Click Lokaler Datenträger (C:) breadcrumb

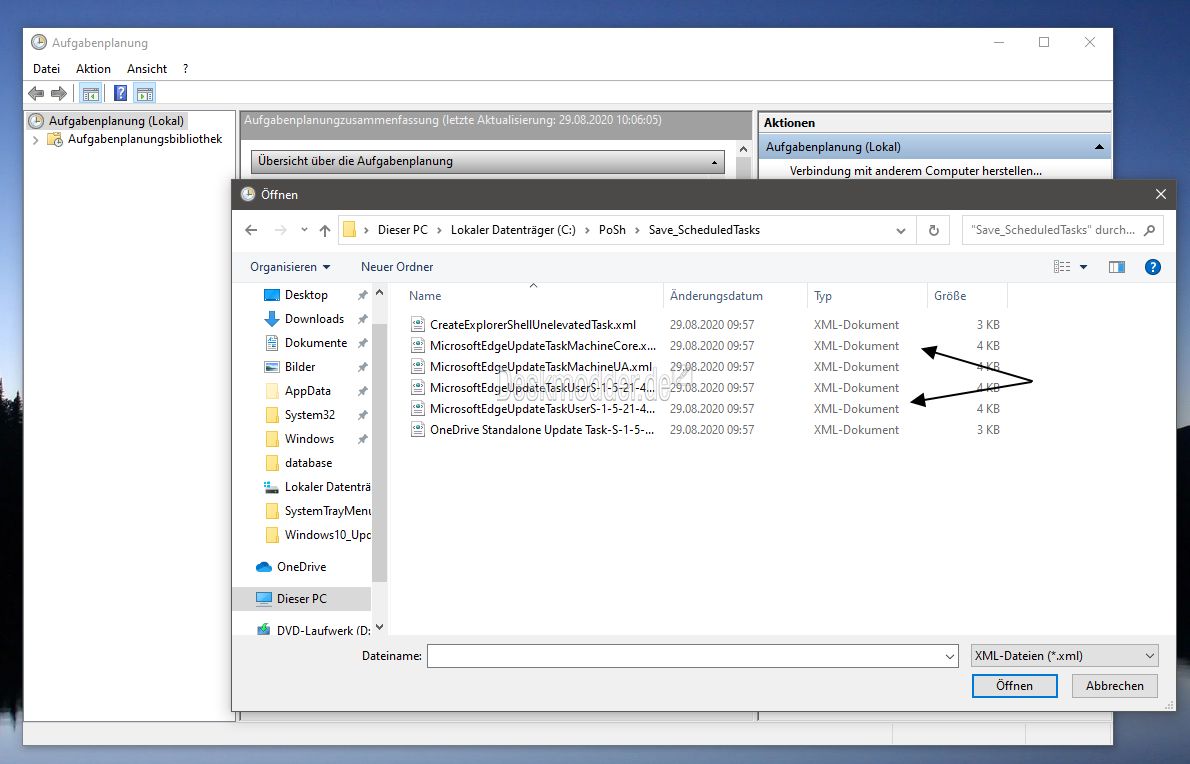point(513,230)
